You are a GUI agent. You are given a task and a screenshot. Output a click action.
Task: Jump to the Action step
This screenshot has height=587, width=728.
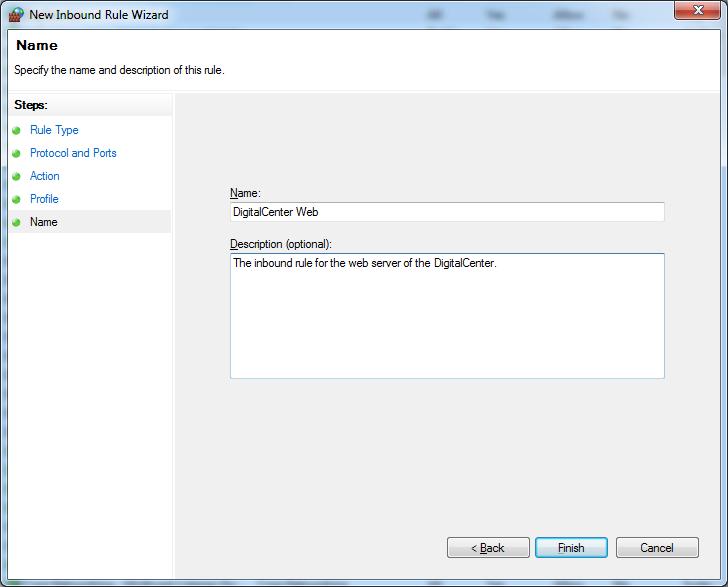pyautogui.click(x=45, y=176)
